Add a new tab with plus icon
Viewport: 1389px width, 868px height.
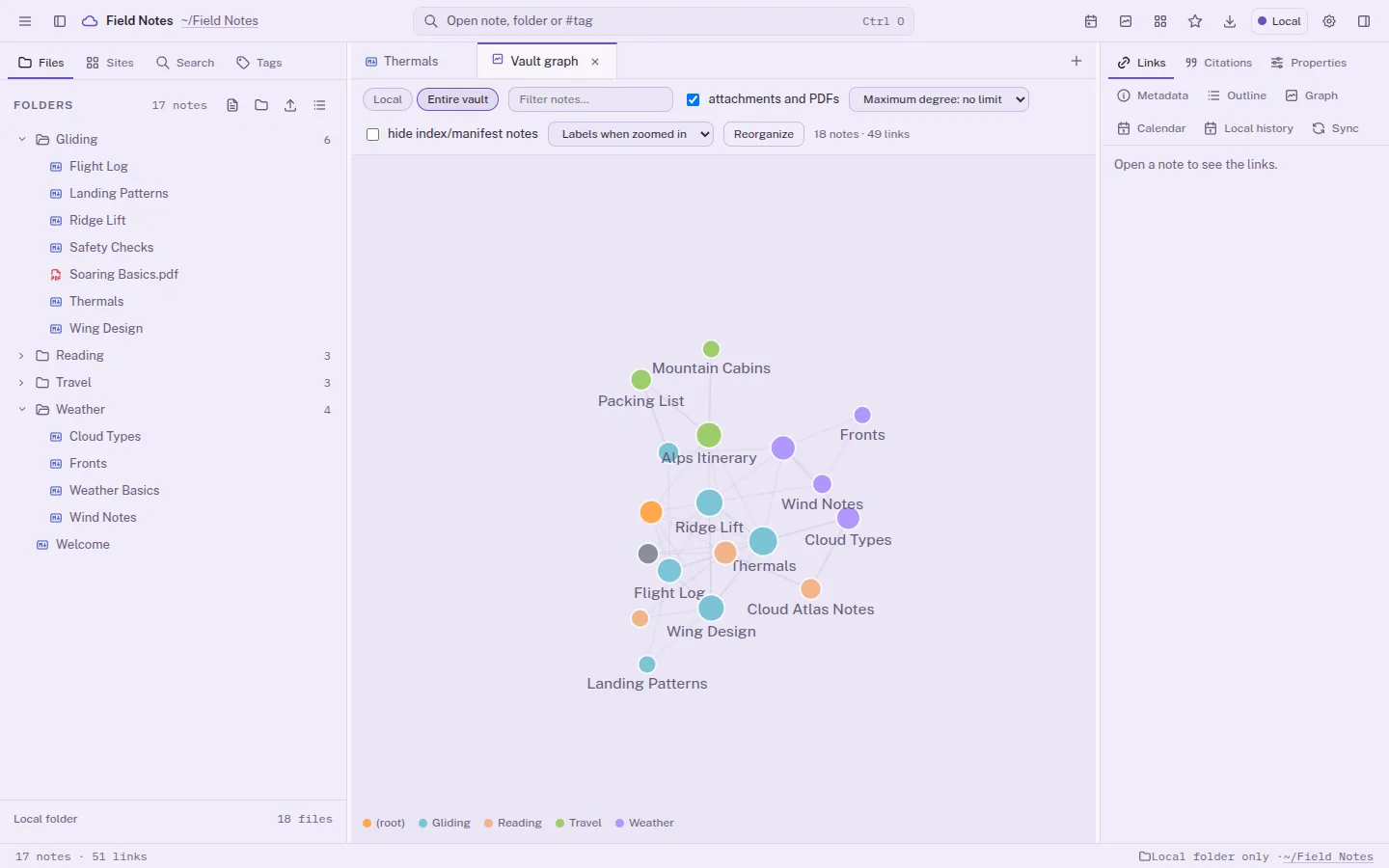1076,61
